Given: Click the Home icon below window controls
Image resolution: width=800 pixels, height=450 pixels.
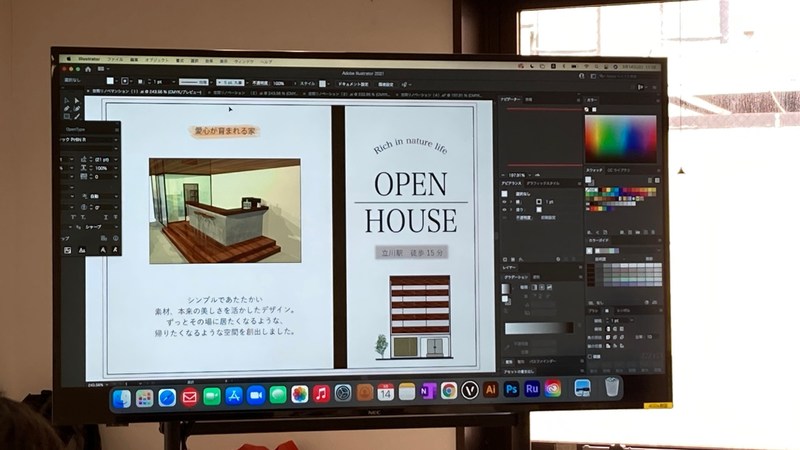Looking at the screenshot, I should (88, 69).
